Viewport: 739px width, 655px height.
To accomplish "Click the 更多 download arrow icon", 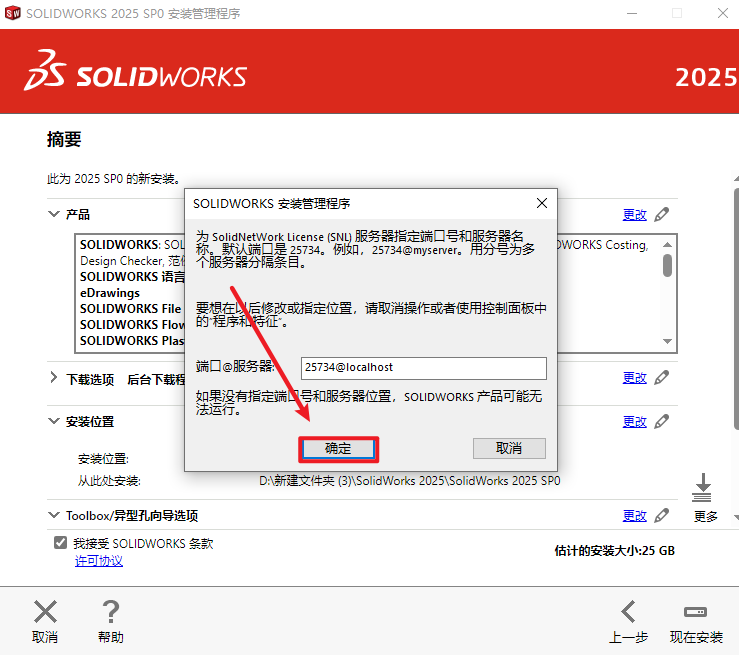I will tap(702, 490).
